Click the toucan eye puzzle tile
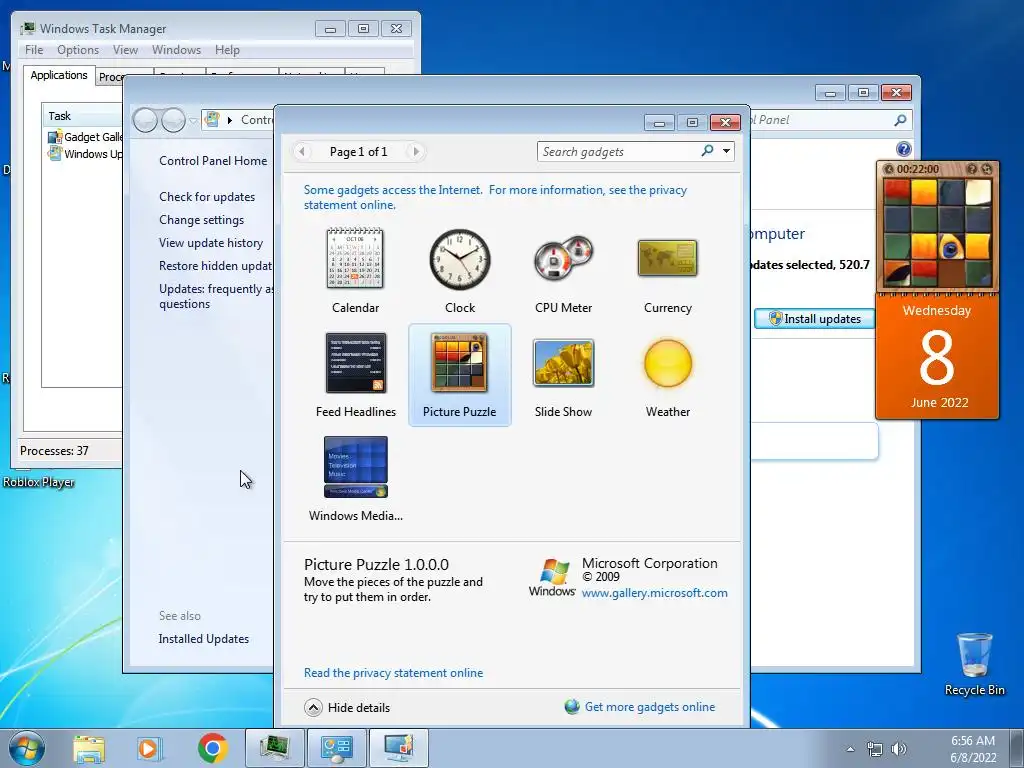This screenshot has width=1024, height=768. [951, 248]
